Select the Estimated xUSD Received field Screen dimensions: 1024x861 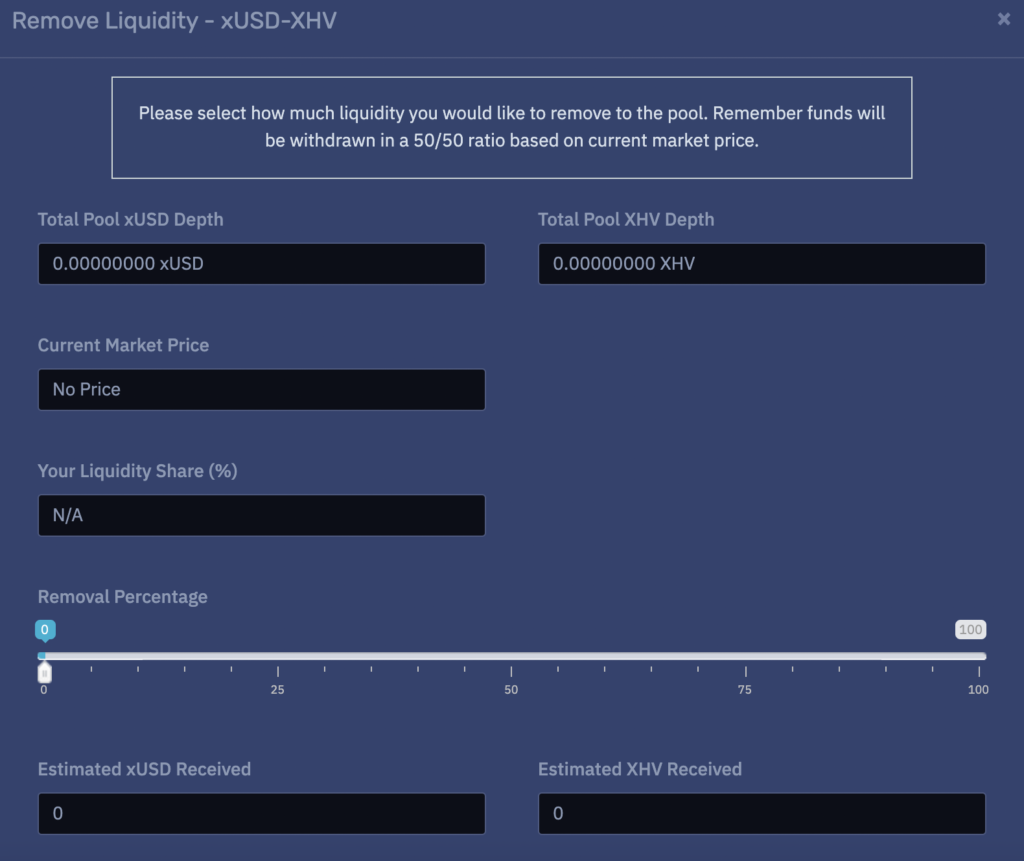tap(261, 813)
